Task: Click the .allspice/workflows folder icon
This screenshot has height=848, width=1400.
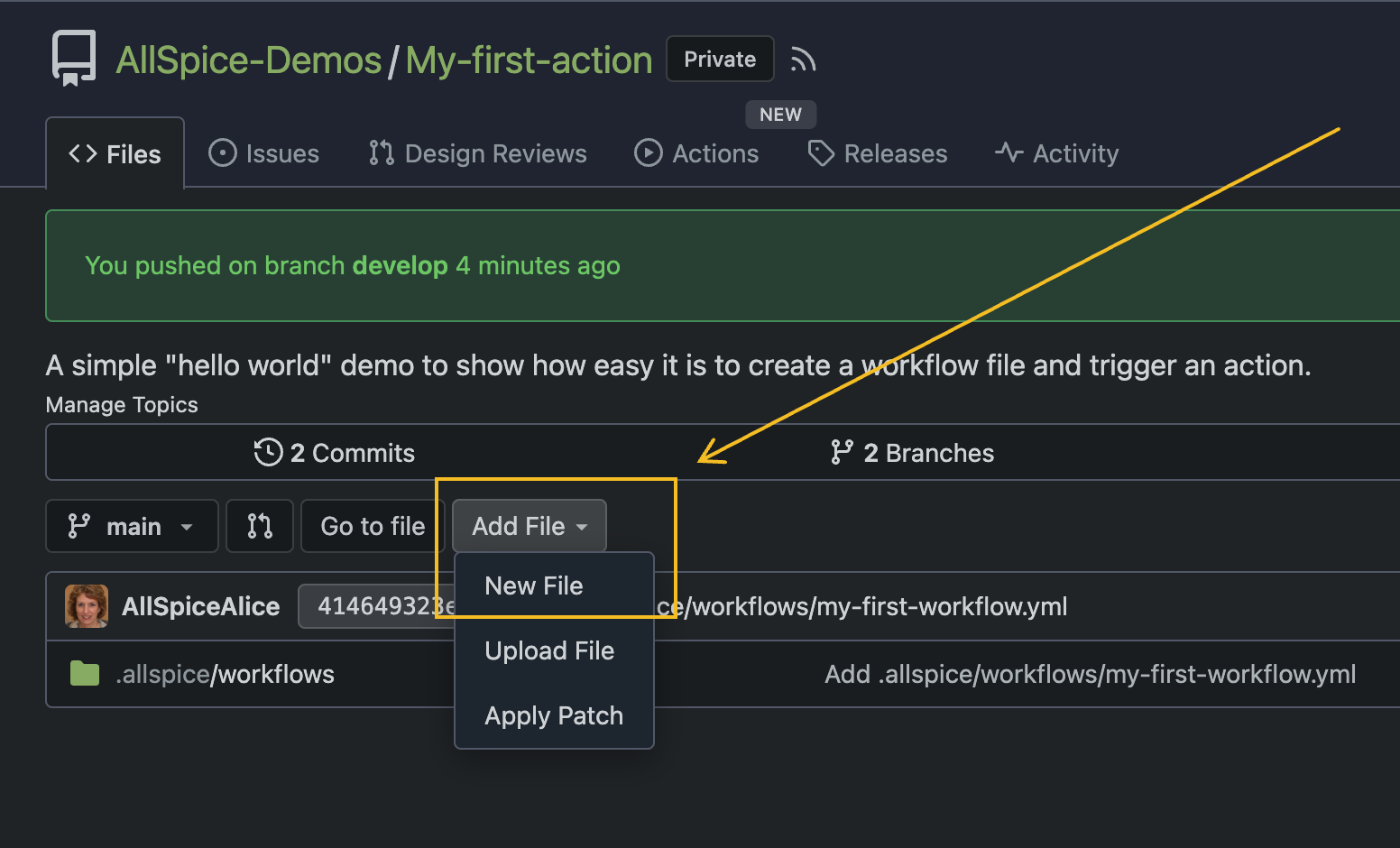Action: (85, 674)
